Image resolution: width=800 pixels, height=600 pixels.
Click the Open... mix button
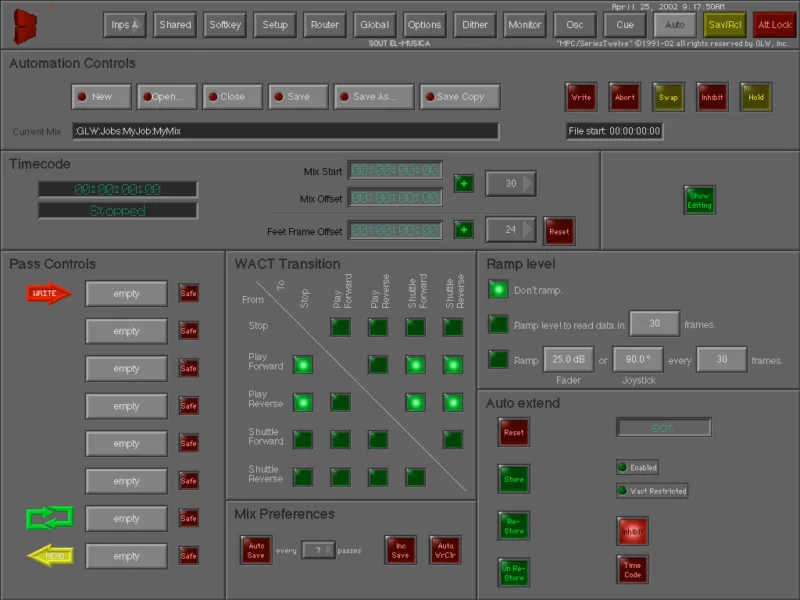tap(167, 97)
